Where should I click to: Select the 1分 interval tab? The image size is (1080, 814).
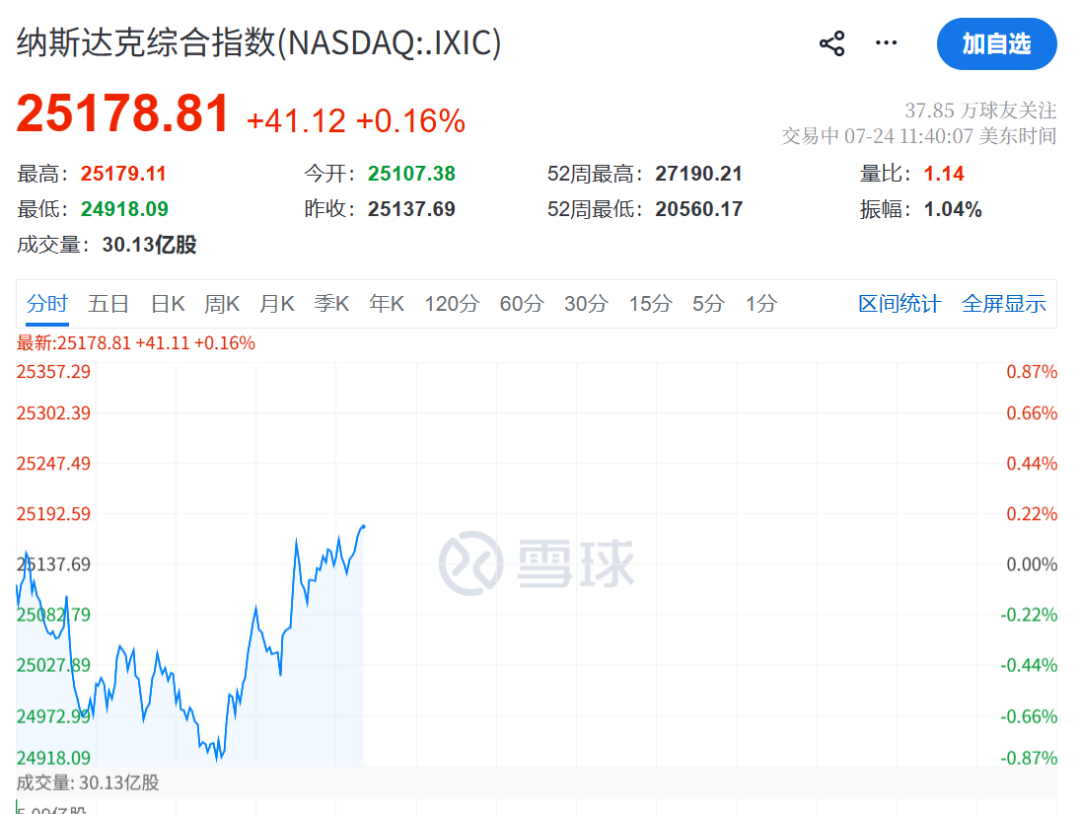pos(761,303)
